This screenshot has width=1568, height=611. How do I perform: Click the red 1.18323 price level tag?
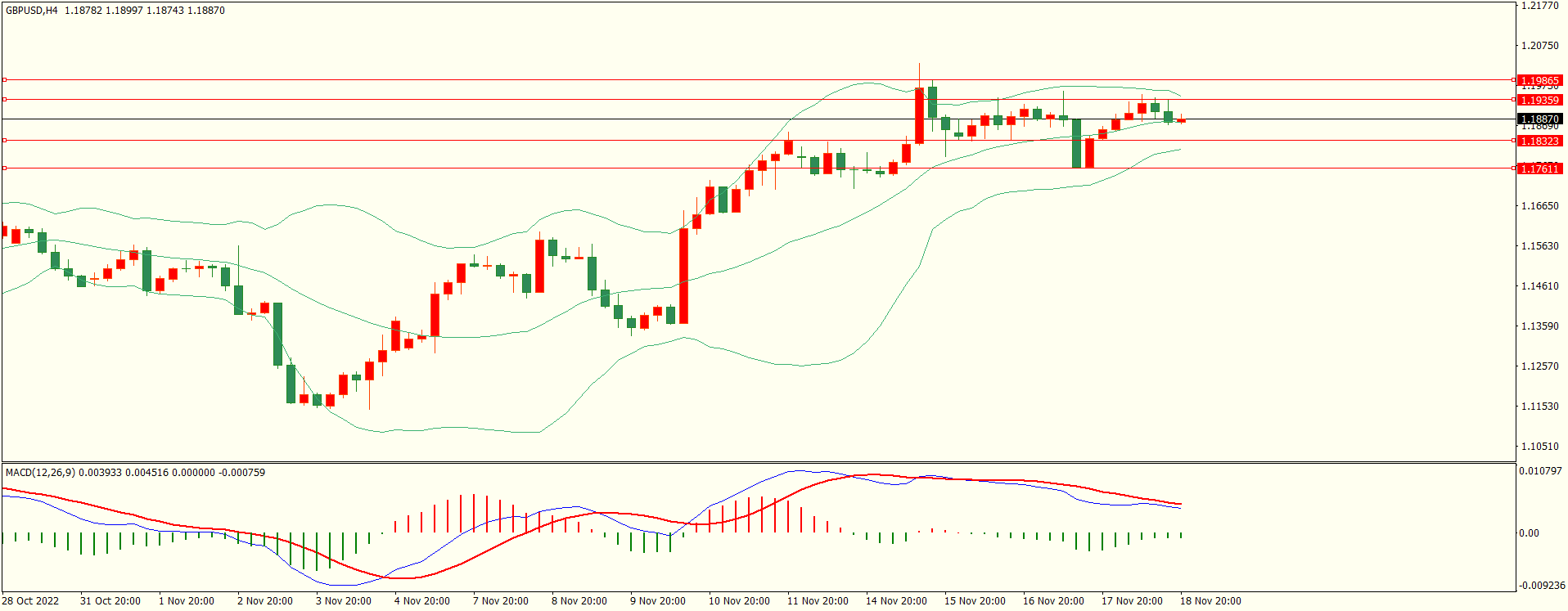(1539, 142)
